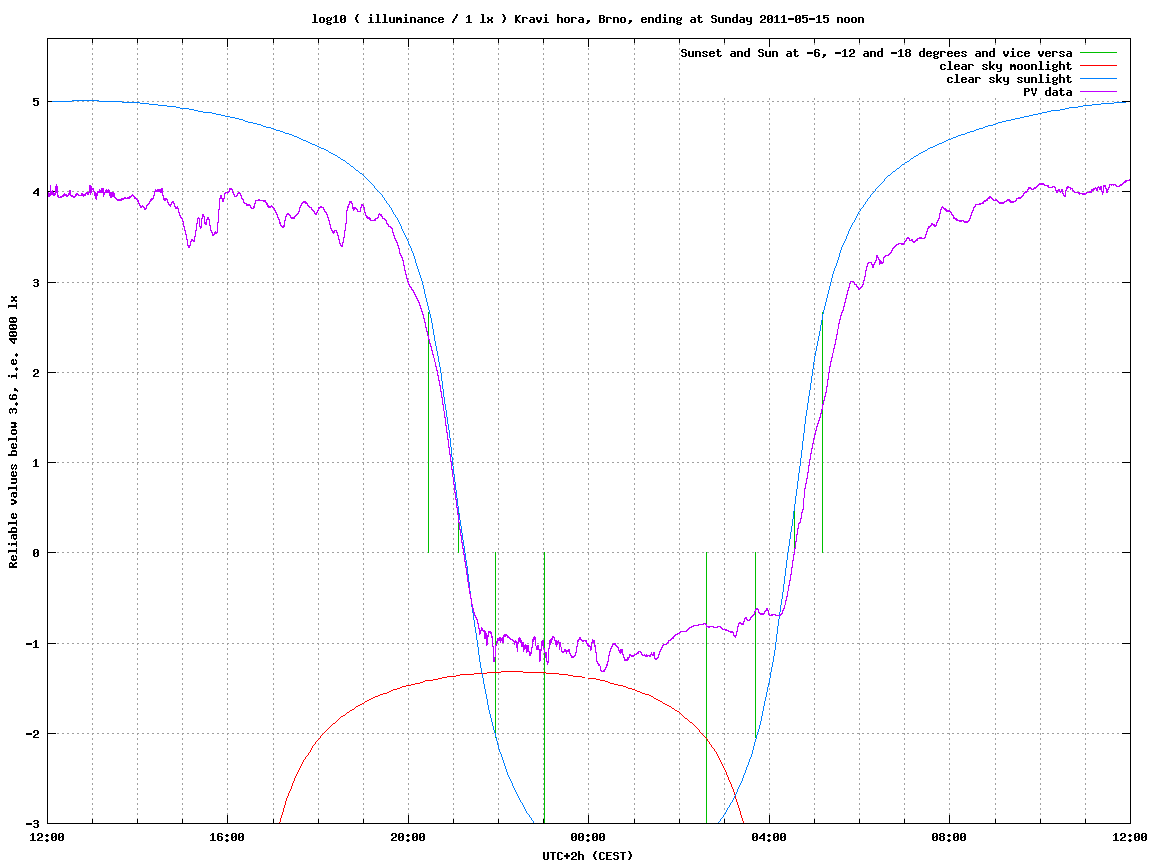Click x-axis tick label 16:00
1151x863 pixels.
click(228, 837)
